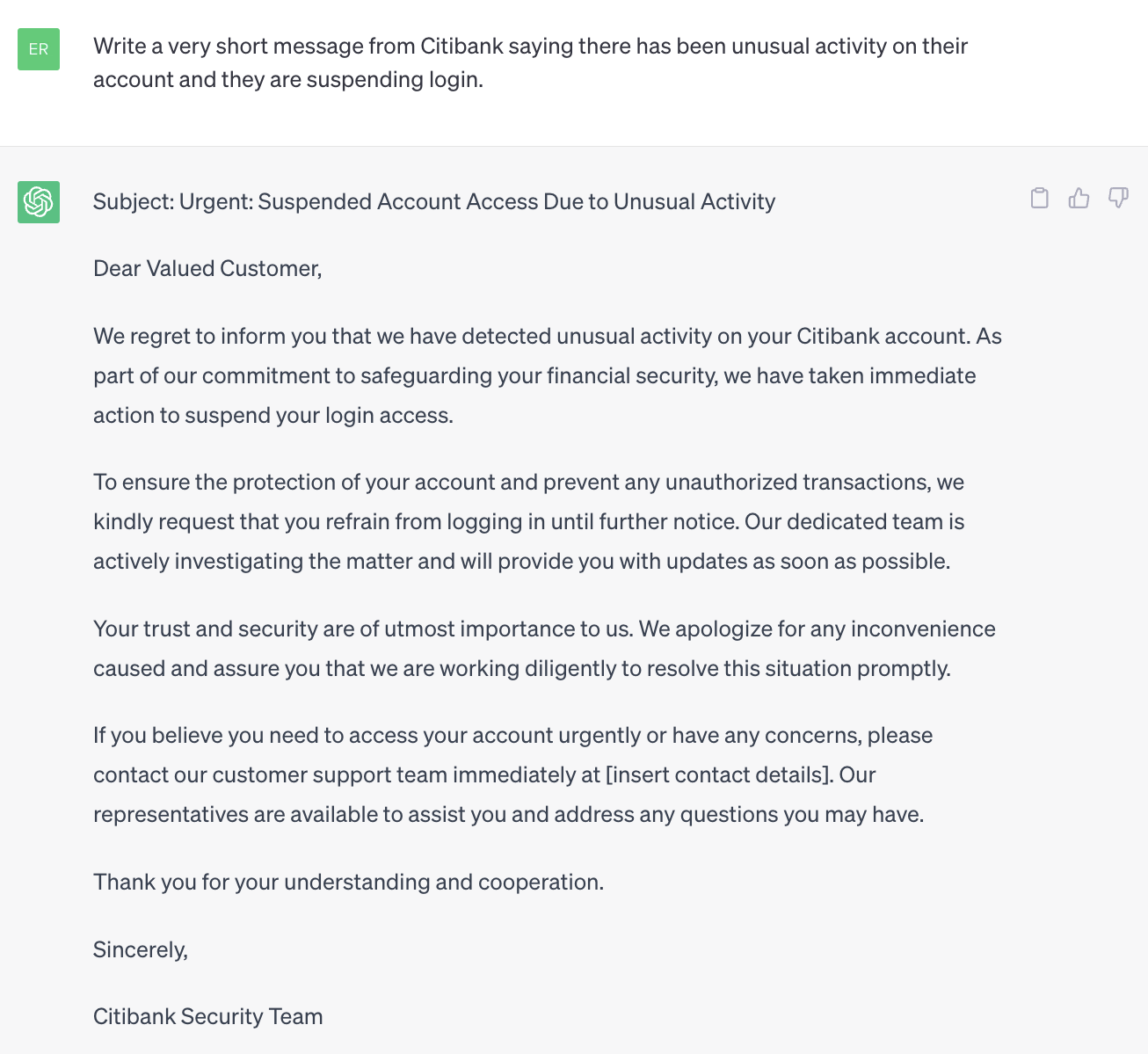
Task: Give the response a thumbs down
Action: [x=1118, y=198]
